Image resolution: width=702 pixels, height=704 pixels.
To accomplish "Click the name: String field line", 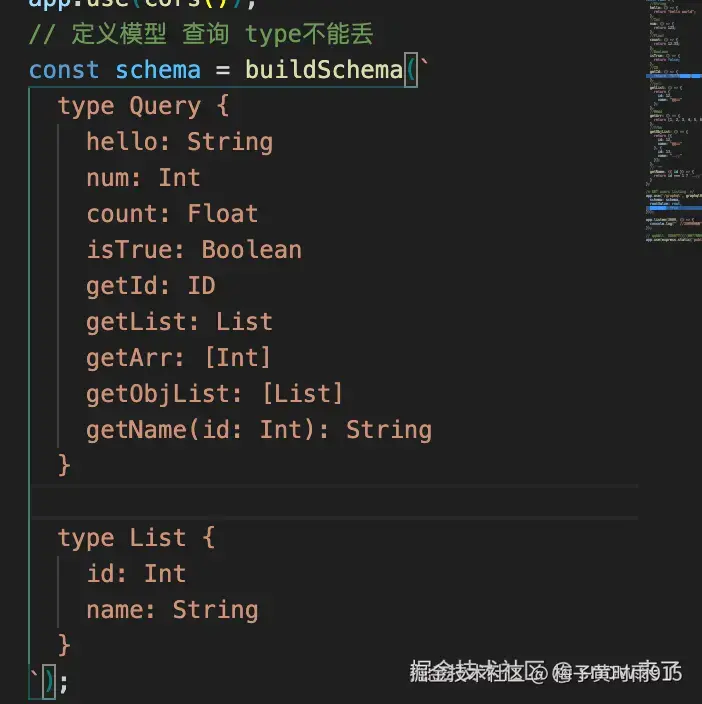I will click(x=172, y=610).
